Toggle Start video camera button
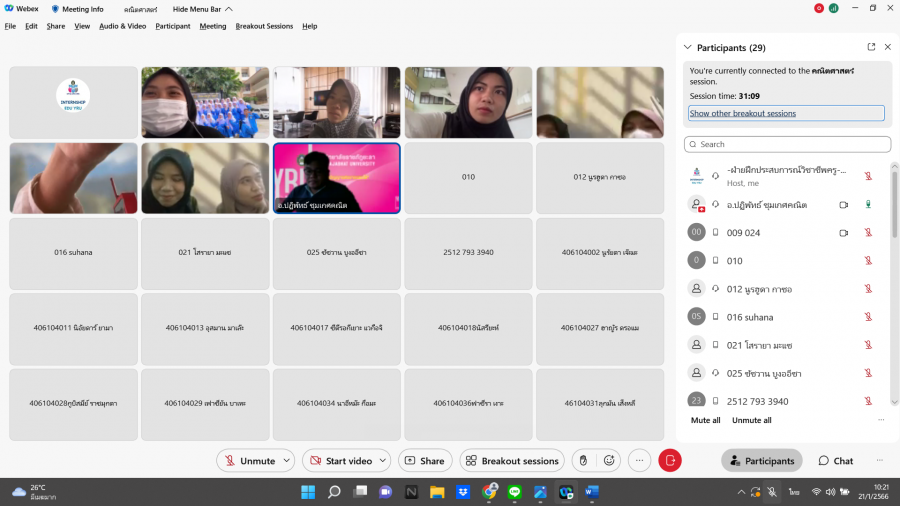 pos(340,461)
